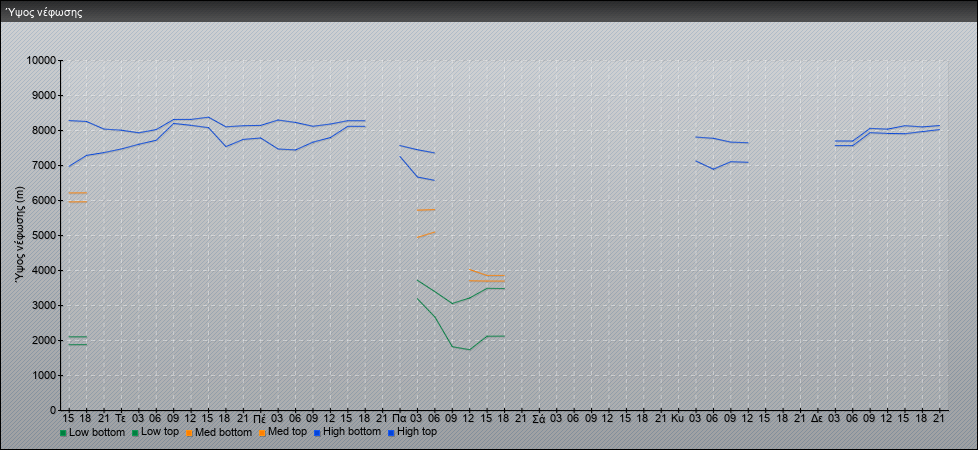Click the 10000 y-axis label
This screenshot has width=978, height=450.
[x=41, y=61]
